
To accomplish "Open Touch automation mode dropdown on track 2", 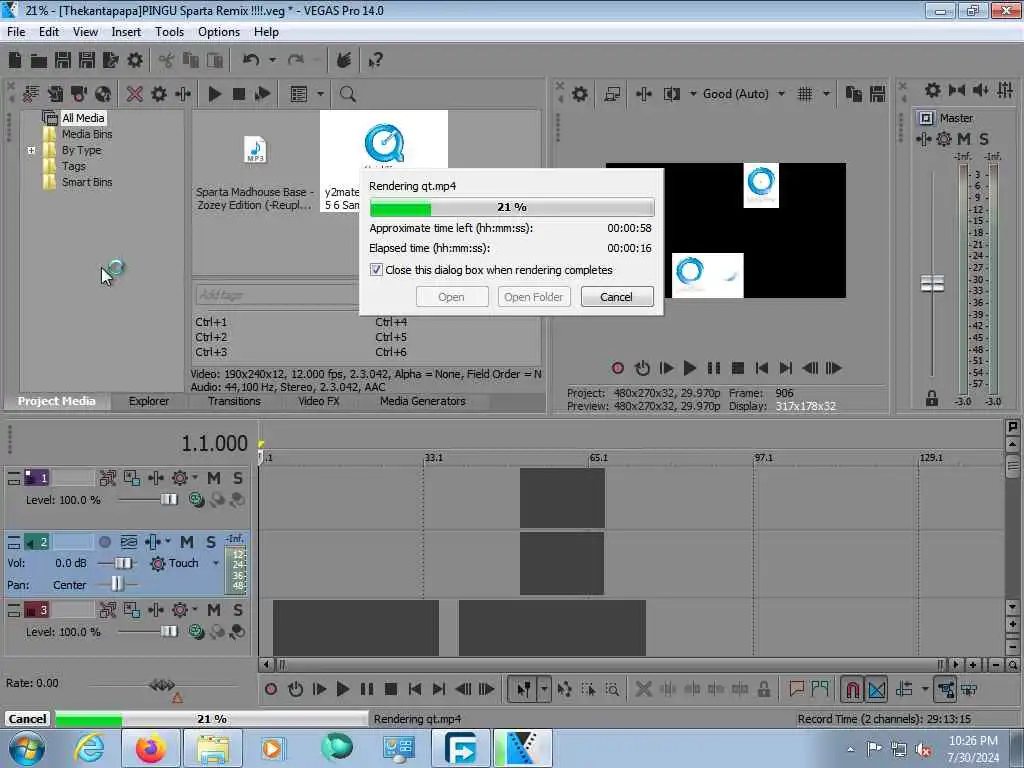I will point(216,563).
